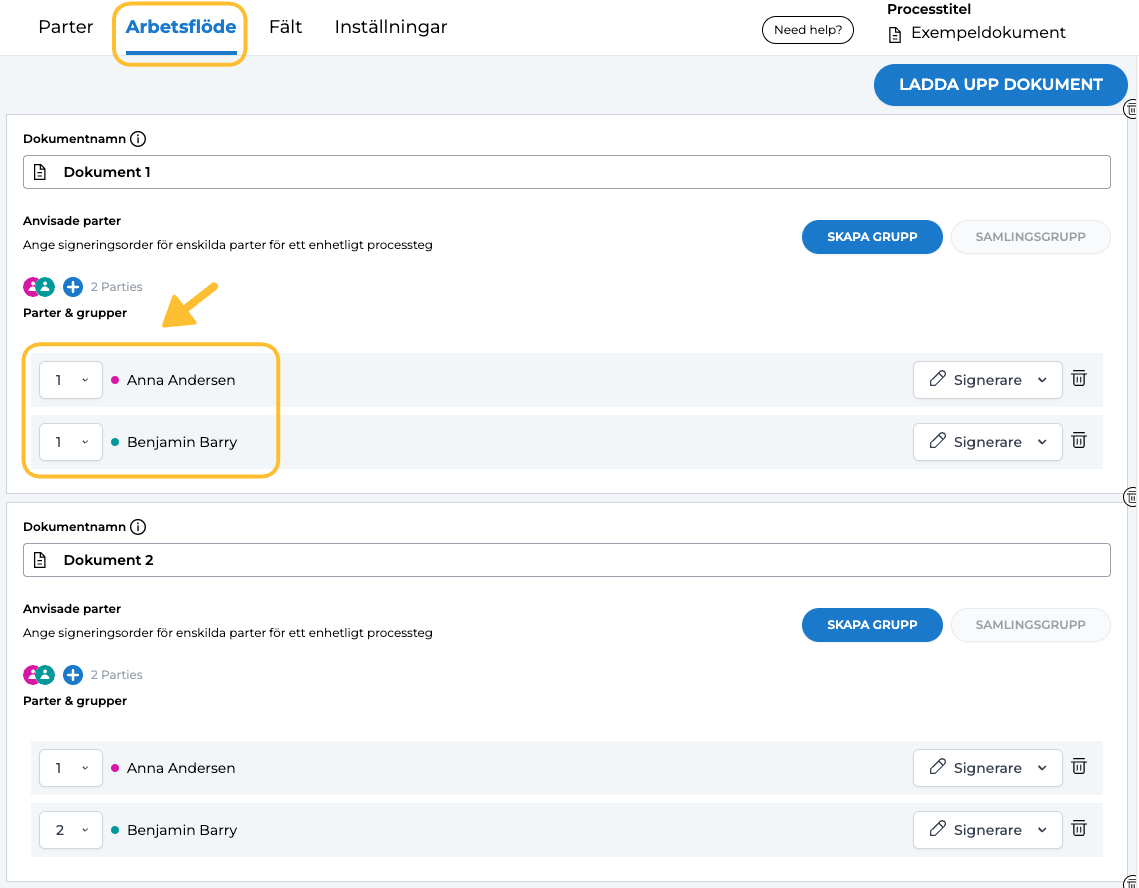Click the Need help? button

pos(808,30)
